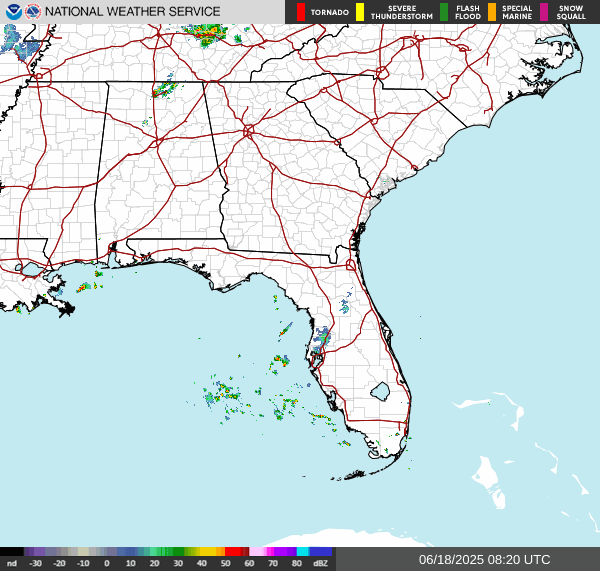Click the Tornado legend label
The height and width of the screenshot is (571, 600).
[x=329, y=13]
